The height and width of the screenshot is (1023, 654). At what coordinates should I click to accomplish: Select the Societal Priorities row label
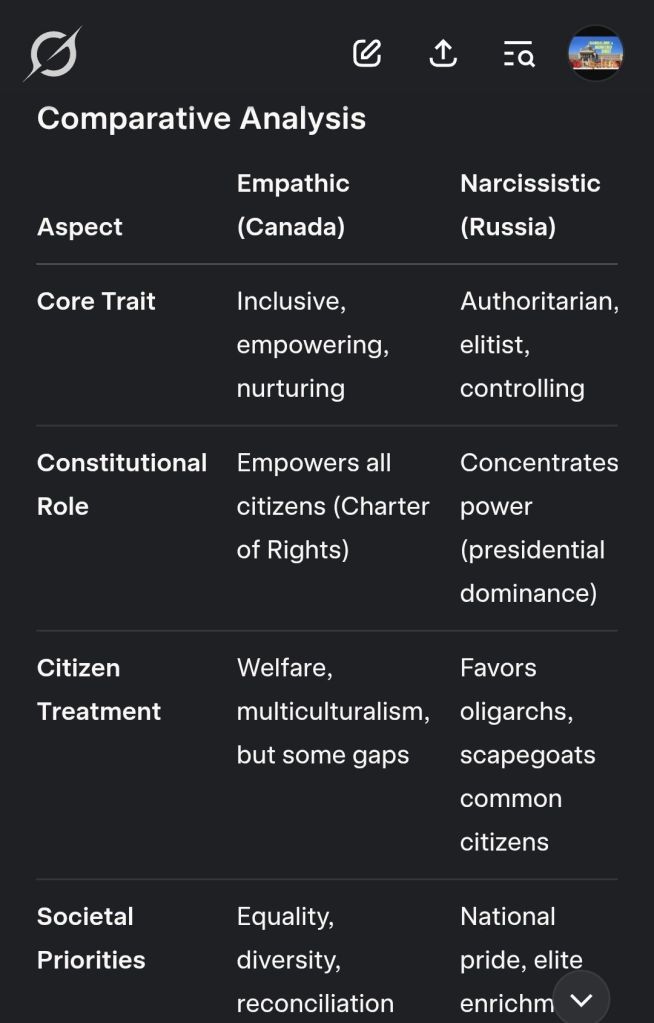[91, 938]
